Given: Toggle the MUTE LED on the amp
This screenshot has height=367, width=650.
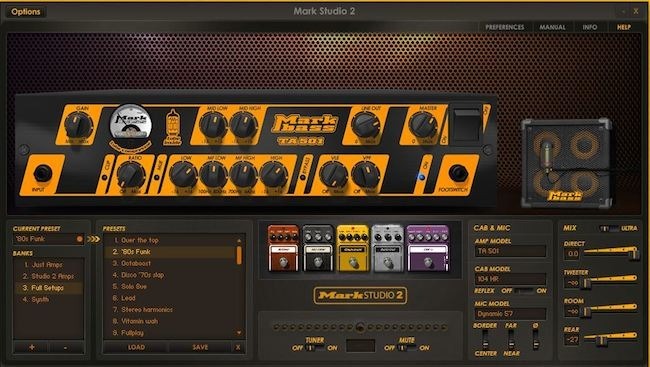Looking at the screenshot, I should (157, 177).
